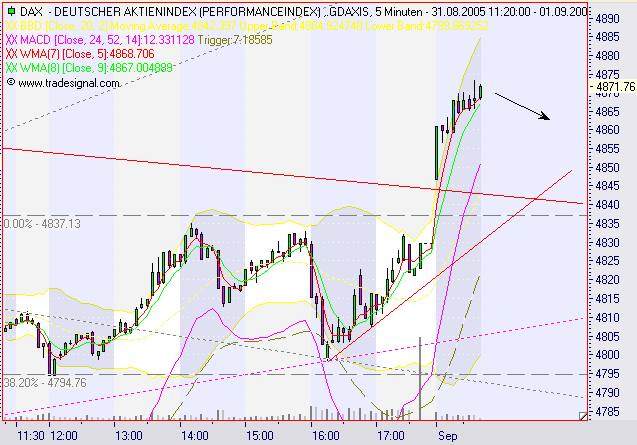
Task: Click the 4890 price axis label
Action: click(607, 19)
